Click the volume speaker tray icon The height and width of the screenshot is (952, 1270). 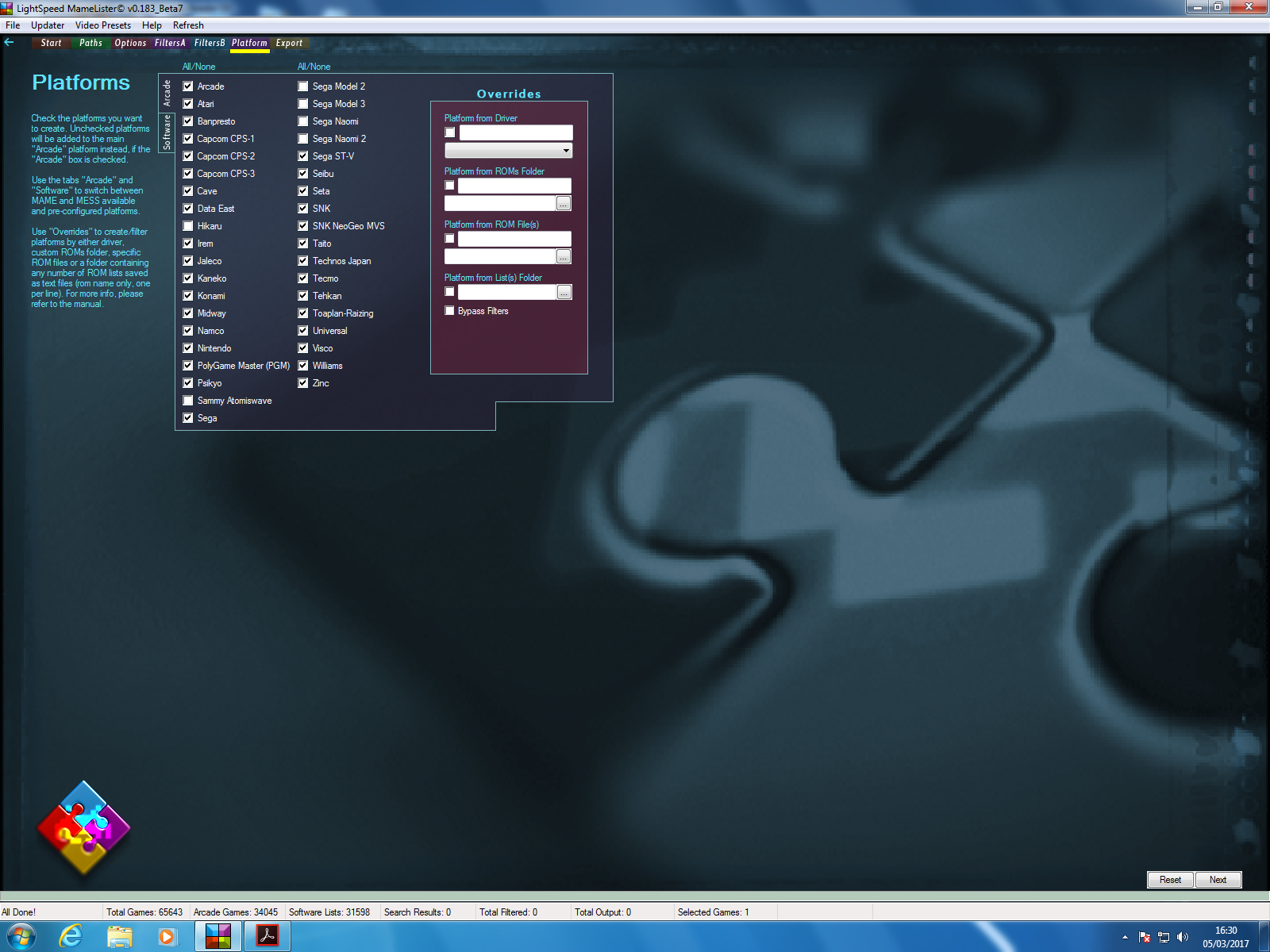coord(1183,937)
